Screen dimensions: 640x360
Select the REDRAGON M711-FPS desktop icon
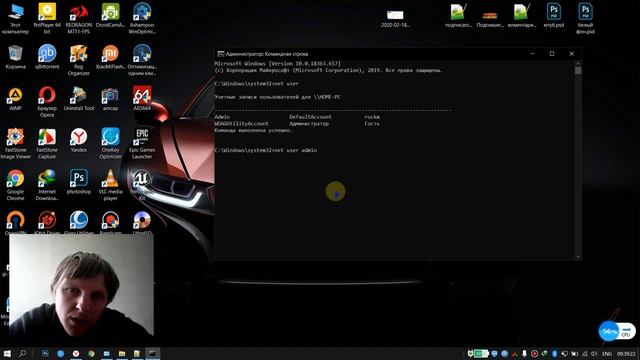(x=78, y=18)
